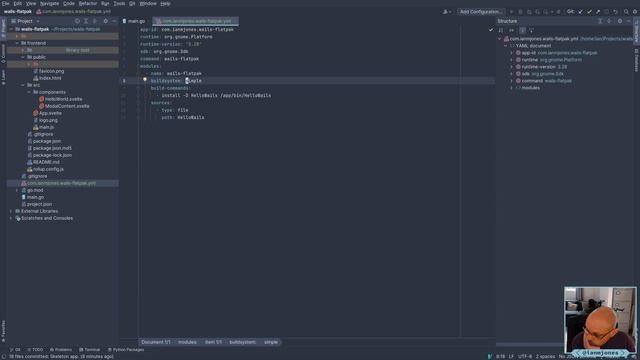Click the inspections checkmark in editor
Viewport: 640px width, 360px height.
pos(491,30)
